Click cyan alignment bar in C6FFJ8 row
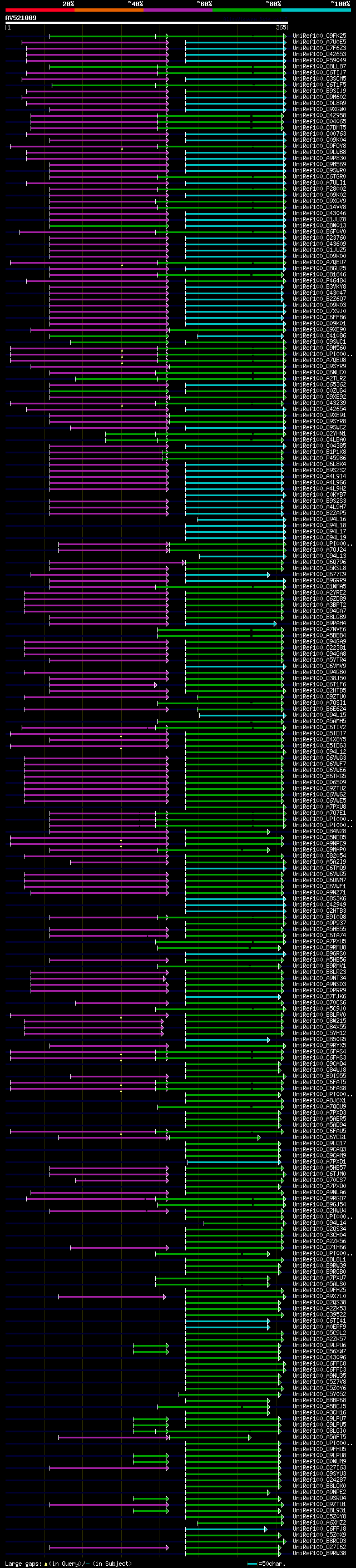The height and width of the screenshot is (1568, 356). click(x=226, y=1529)
